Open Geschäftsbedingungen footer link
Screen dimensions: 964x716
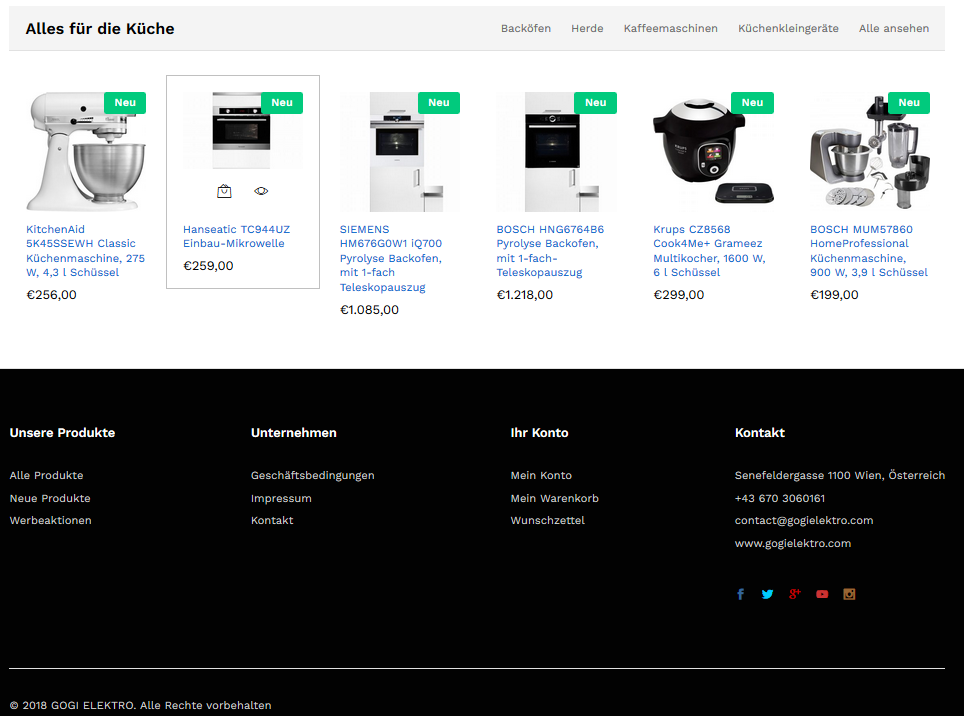click(x=312, y=475)
